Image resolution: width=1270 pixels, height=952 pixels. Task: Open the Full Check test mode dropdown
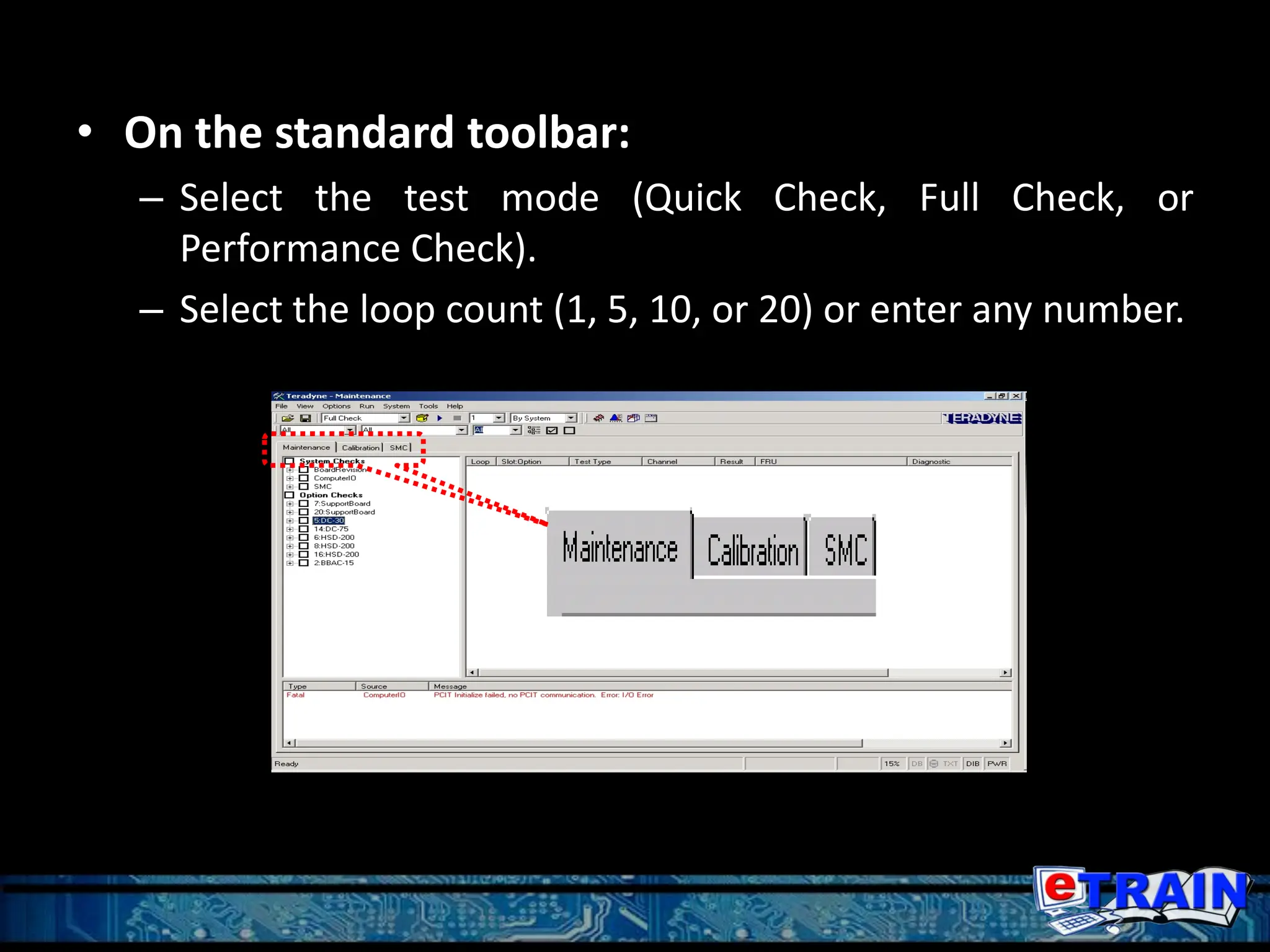404,418
